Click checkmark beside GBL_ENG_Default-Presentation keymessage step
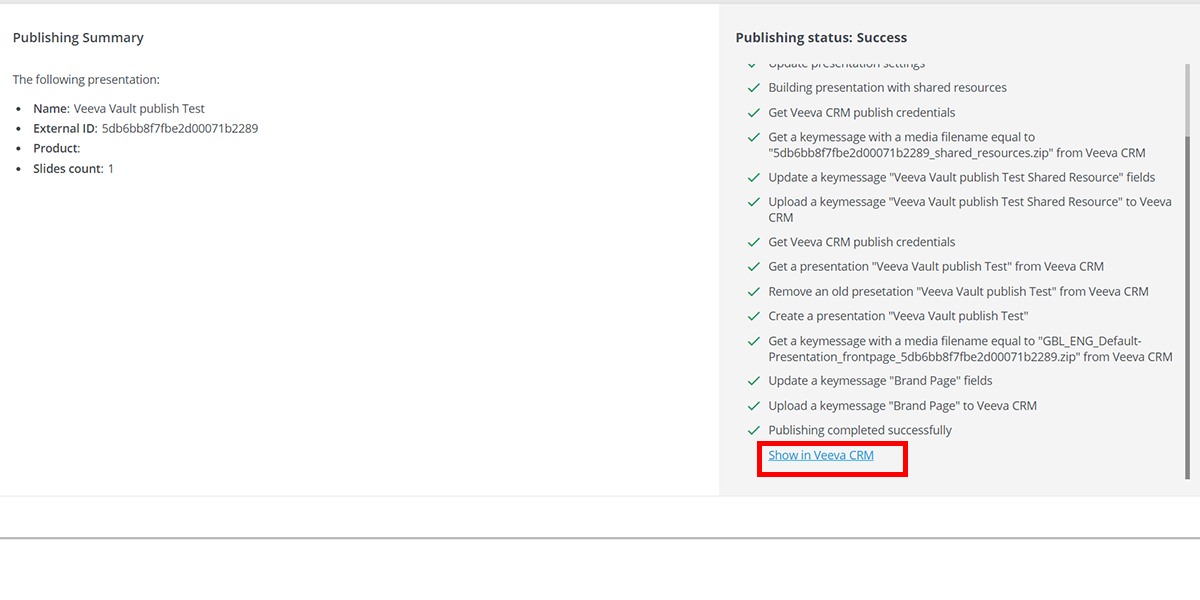Viewport: 1200px width, 600px height. click(754, 342)
